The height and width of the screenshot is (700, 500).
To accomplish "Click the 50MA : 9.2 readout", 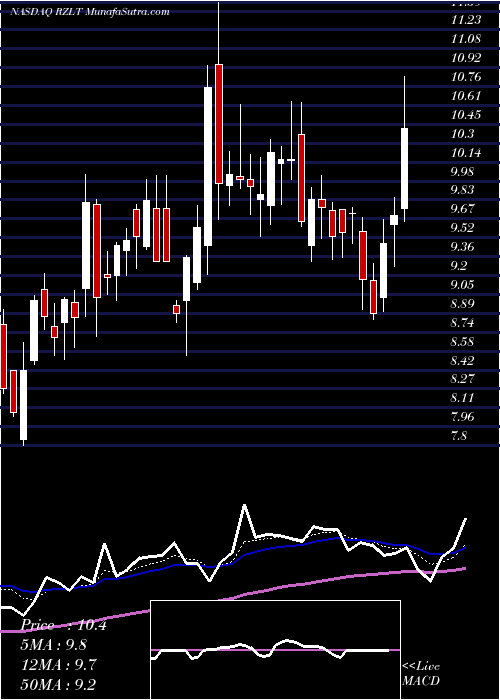I will coord(57,684).
